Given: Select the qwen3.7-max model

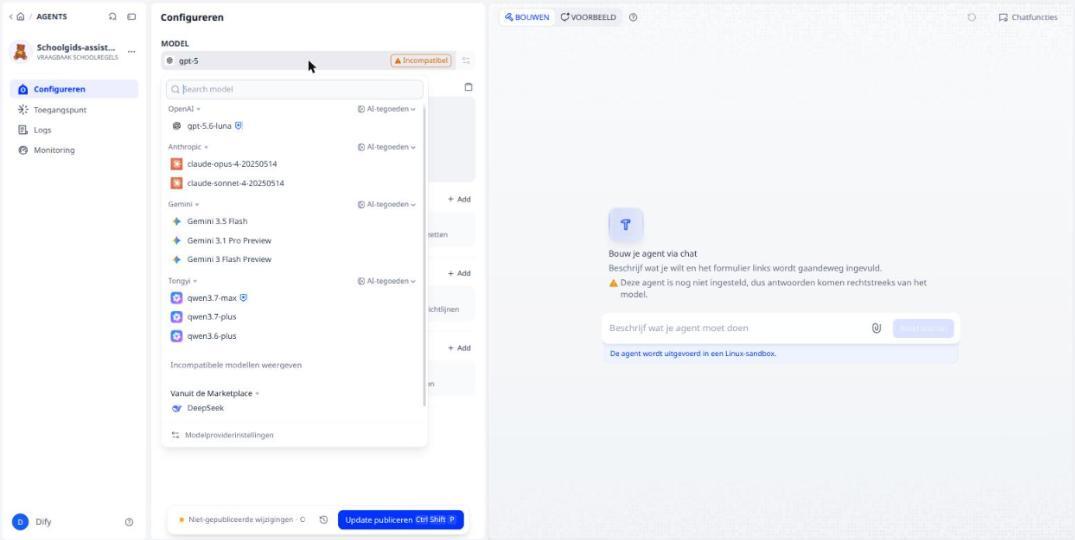Looking at the screenshot, I should click(293, 298).
